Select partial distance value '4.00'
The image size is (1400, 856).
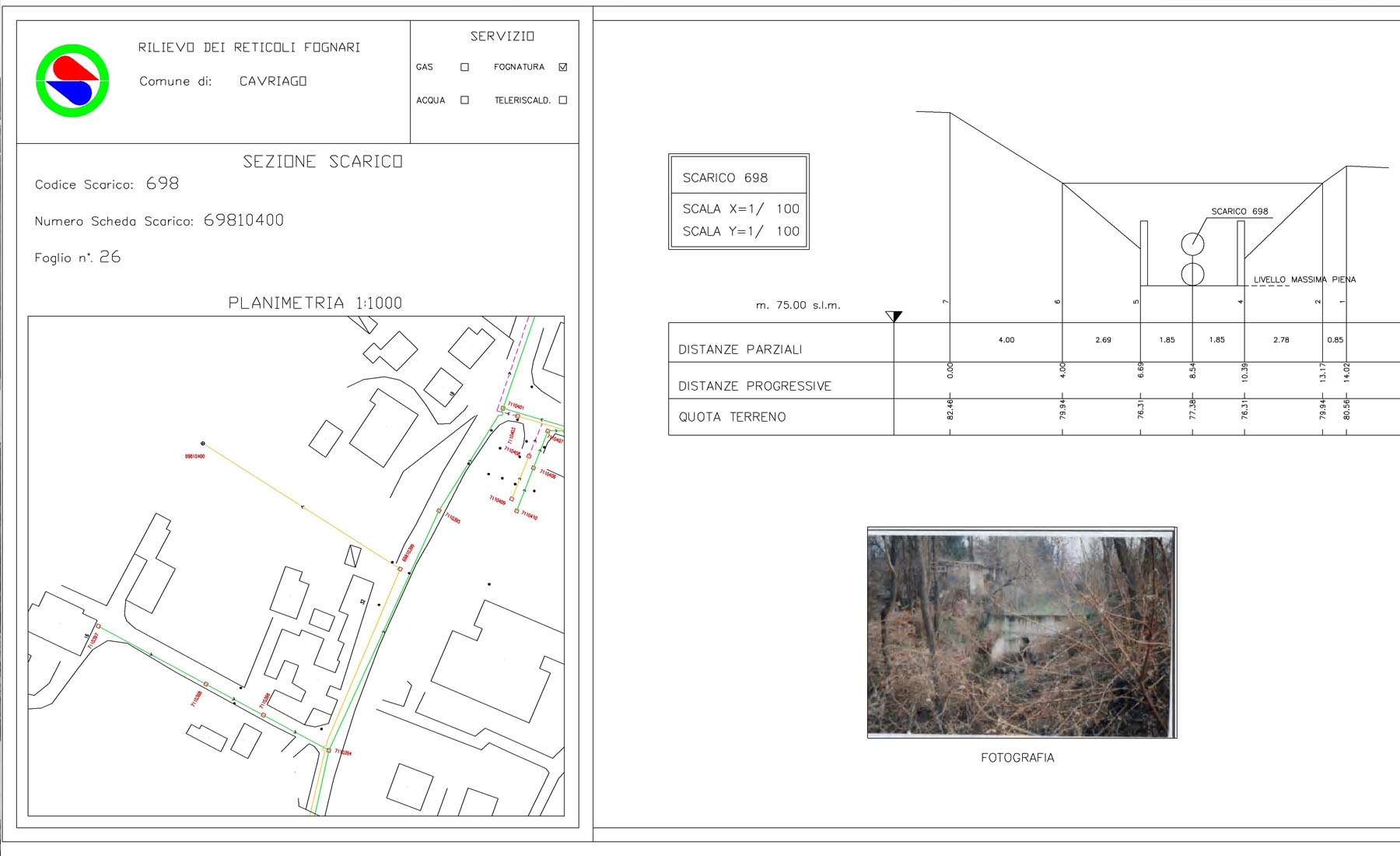pyautogui.click(x=1006, y=340)
